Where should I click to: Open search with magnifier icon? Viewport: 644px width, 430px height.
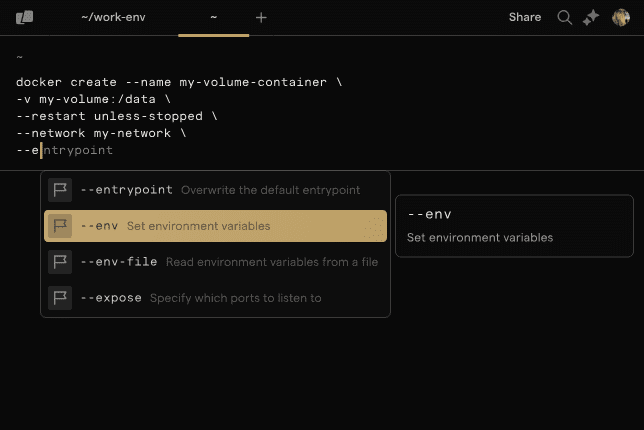point(565,18)
